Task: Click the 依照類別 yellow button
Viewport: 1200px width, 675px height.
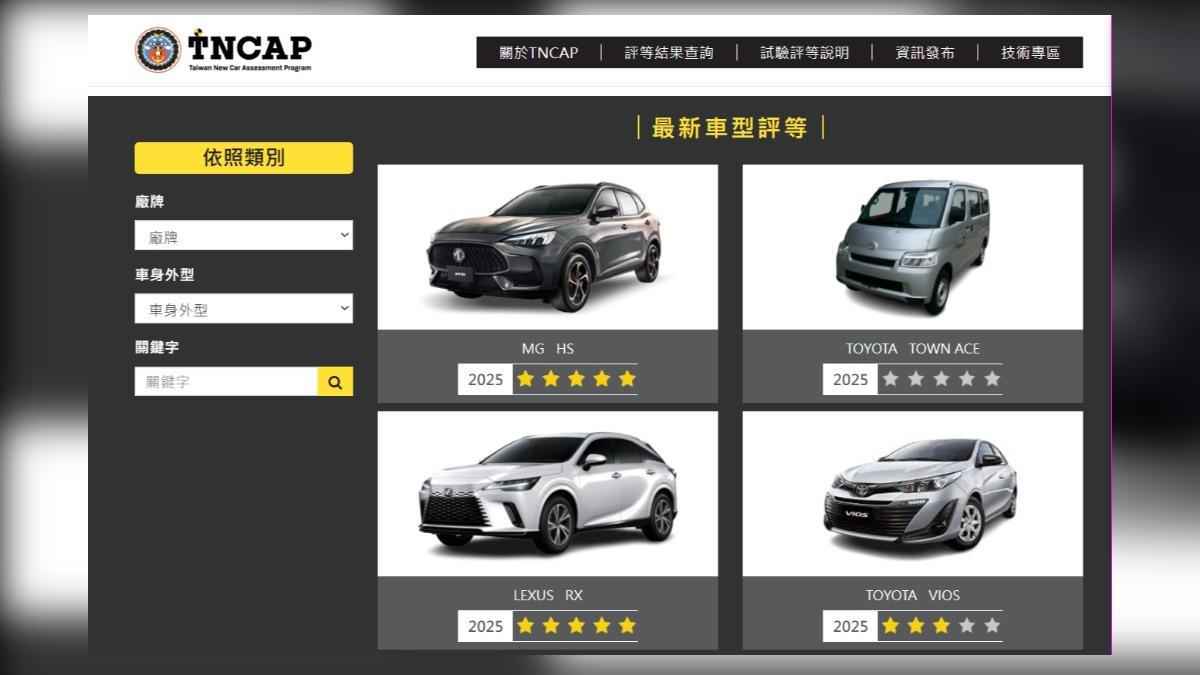Action: 244,158
